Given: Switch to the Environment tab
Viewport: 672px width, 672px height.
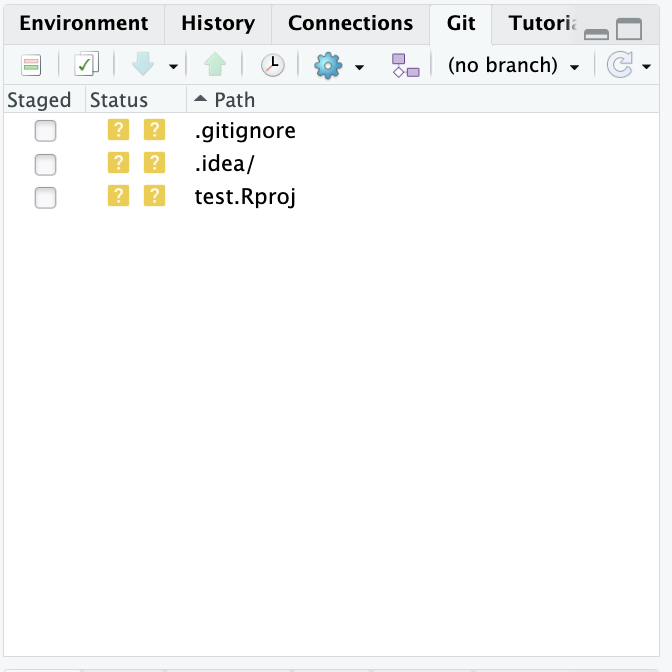Looking at the screenshot, I should click(x=84, y=23).
